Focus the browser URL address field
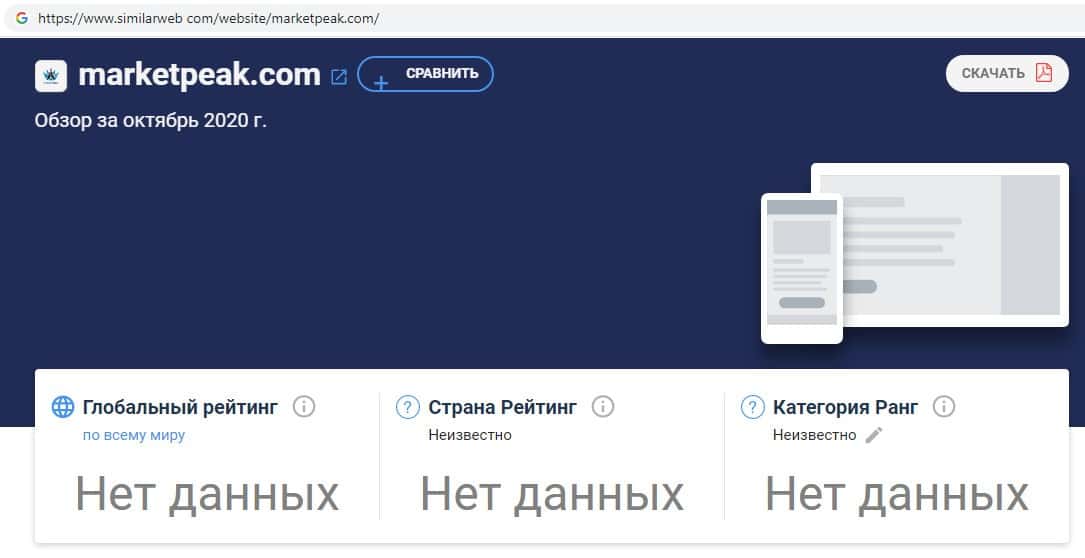The width and height of the screenshot is (1085, 558). pos(542,18)
